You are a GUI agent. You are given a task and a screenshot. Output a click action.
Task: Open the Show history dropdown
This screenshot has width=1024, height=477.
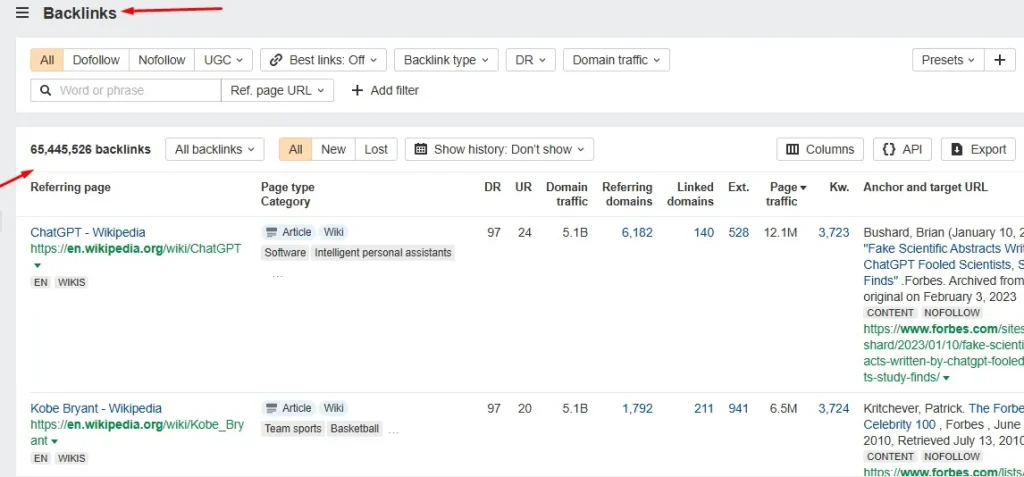tap(500, 149)
